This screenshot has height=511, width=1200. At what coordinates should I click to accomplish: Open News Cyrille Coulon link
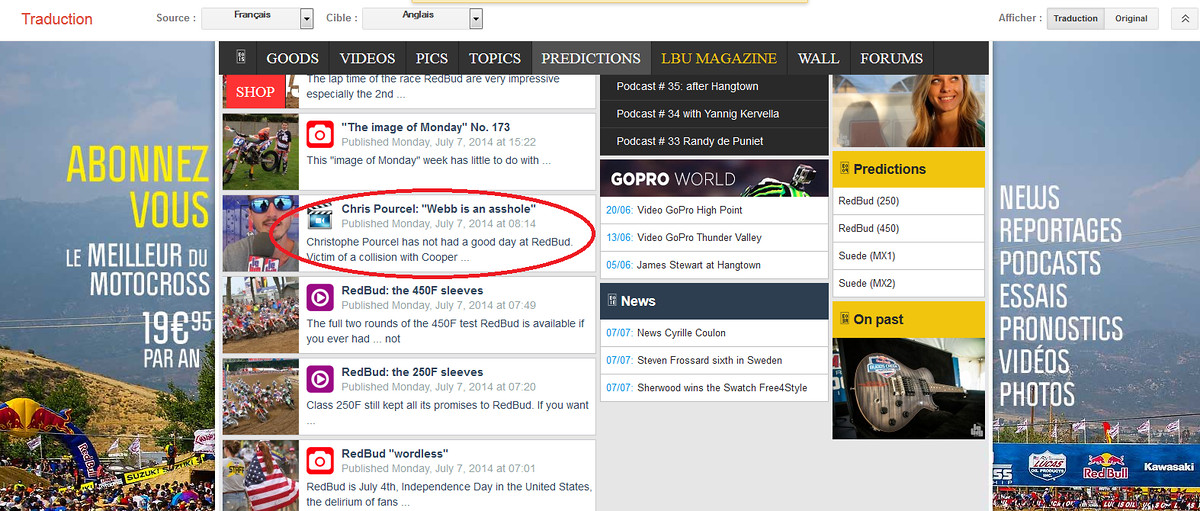pyautogui.click(x=681, y=333)
